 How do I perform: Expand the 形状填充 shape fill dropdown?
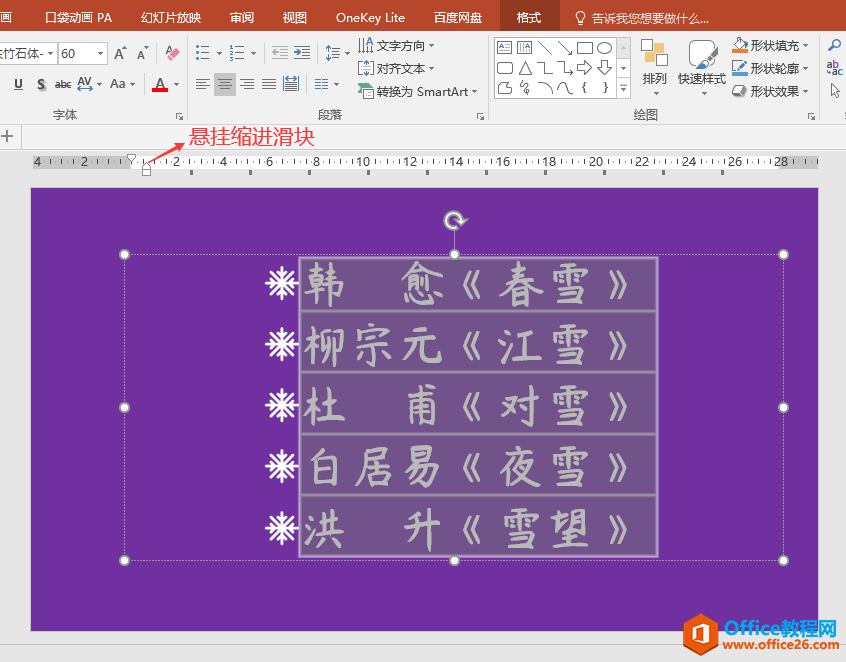[806, 45]
